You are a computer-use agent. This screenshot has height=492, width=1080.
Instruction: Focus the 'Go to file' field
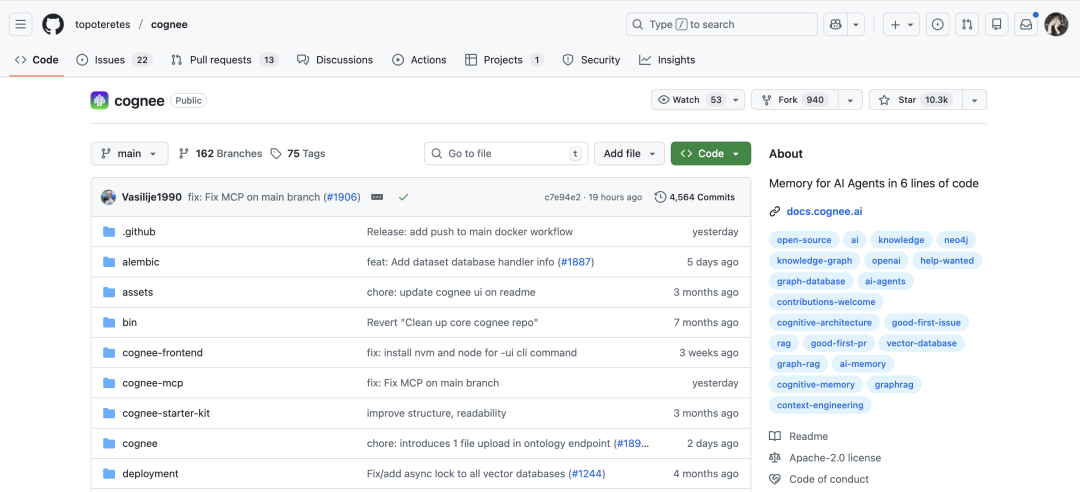click(x=505, y=154)
